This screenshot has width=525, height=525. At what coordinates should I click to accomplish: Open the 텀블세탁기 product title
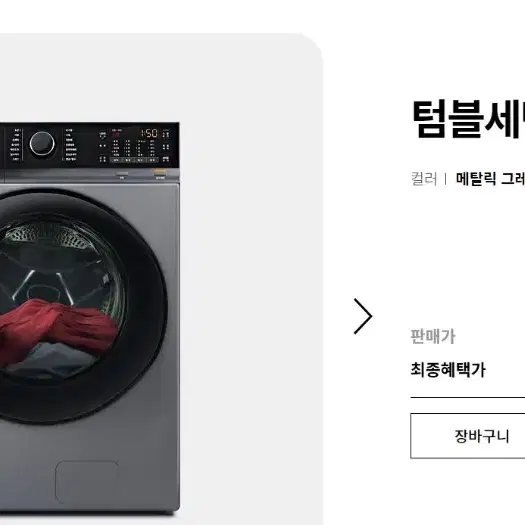tap(469, 119)
